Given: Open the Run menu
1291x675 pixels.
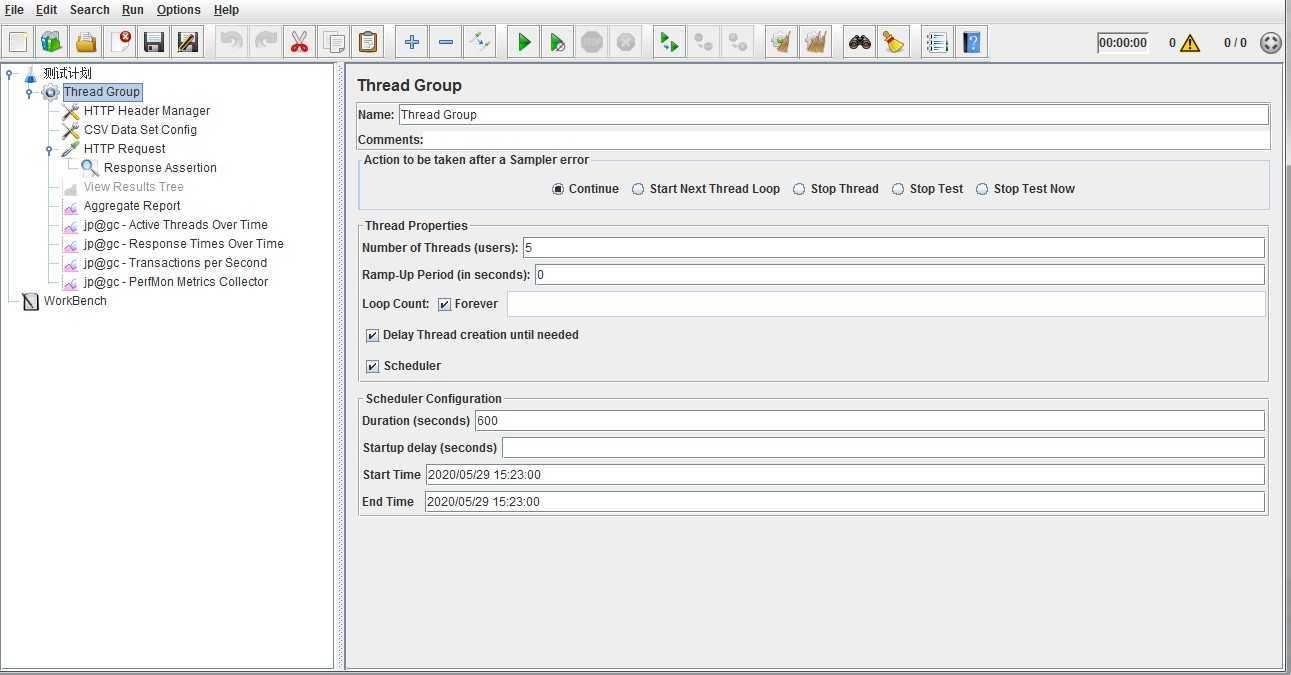Looking at the screenshot, I should (x=132, y=10).
